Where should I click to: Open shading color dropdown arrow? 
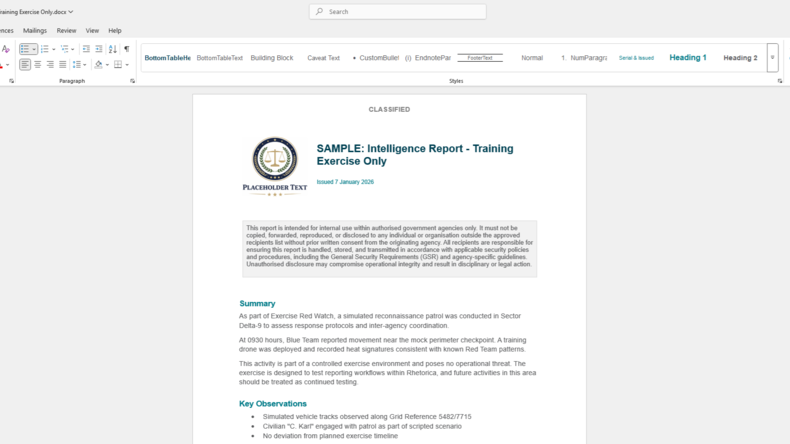pyautogui.click(x=107, y=65)
